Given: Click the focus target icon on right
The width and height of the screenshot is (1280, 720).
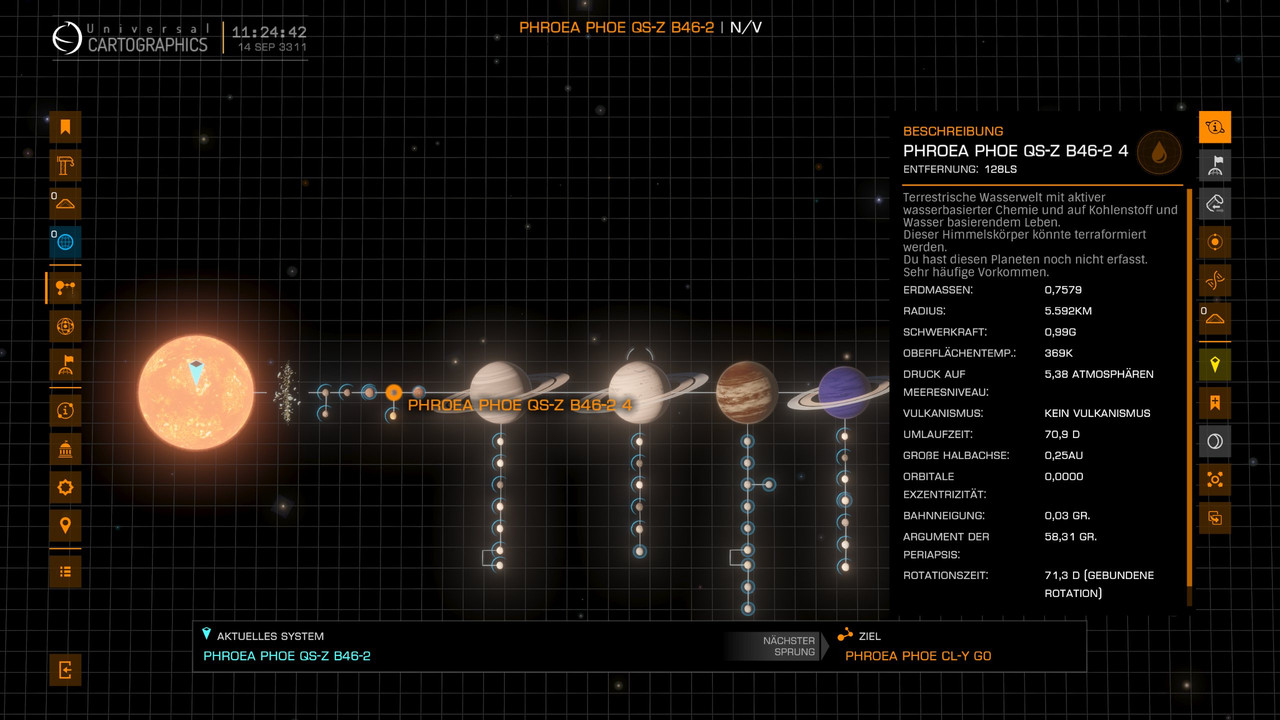Looking at the screenshot, I should coord(1215,480).
